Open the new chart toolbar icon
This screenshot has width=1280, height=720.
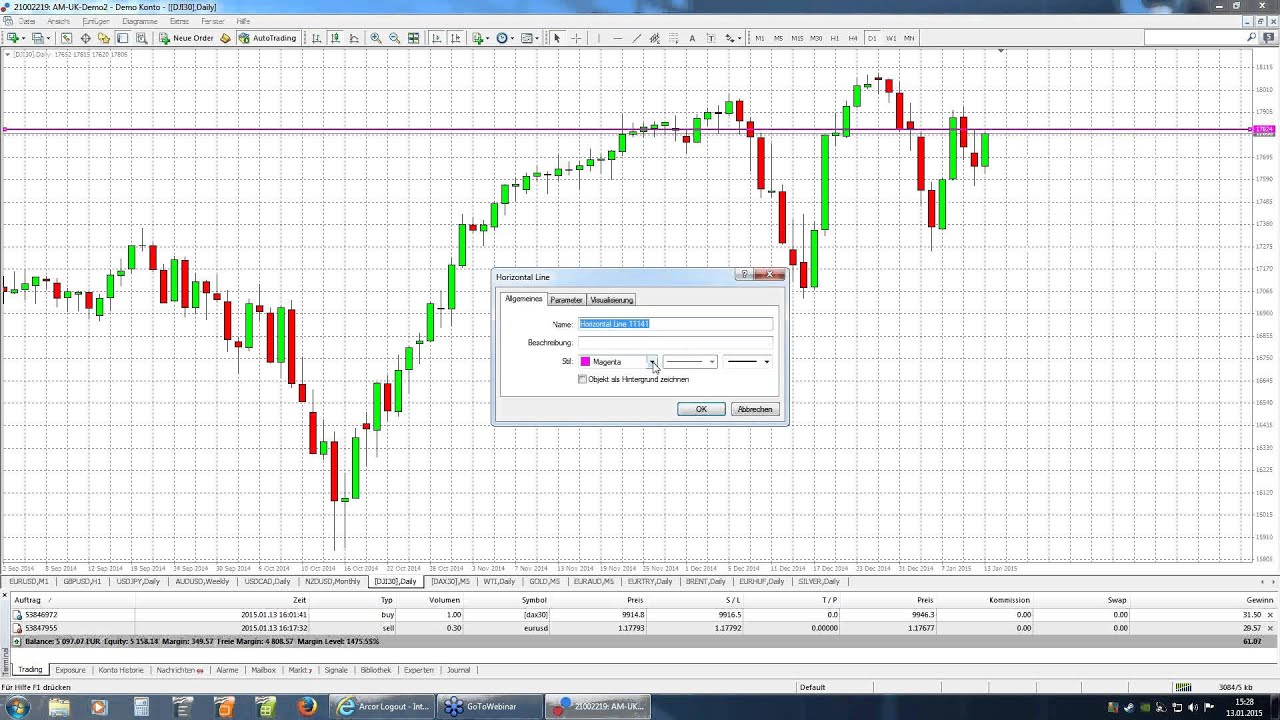(13, 38)
